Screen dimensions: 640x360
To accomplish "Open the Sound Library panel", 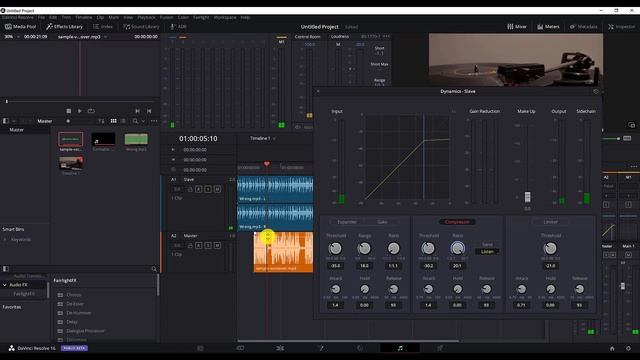I will pyautogui.click(x=141, y=27).
